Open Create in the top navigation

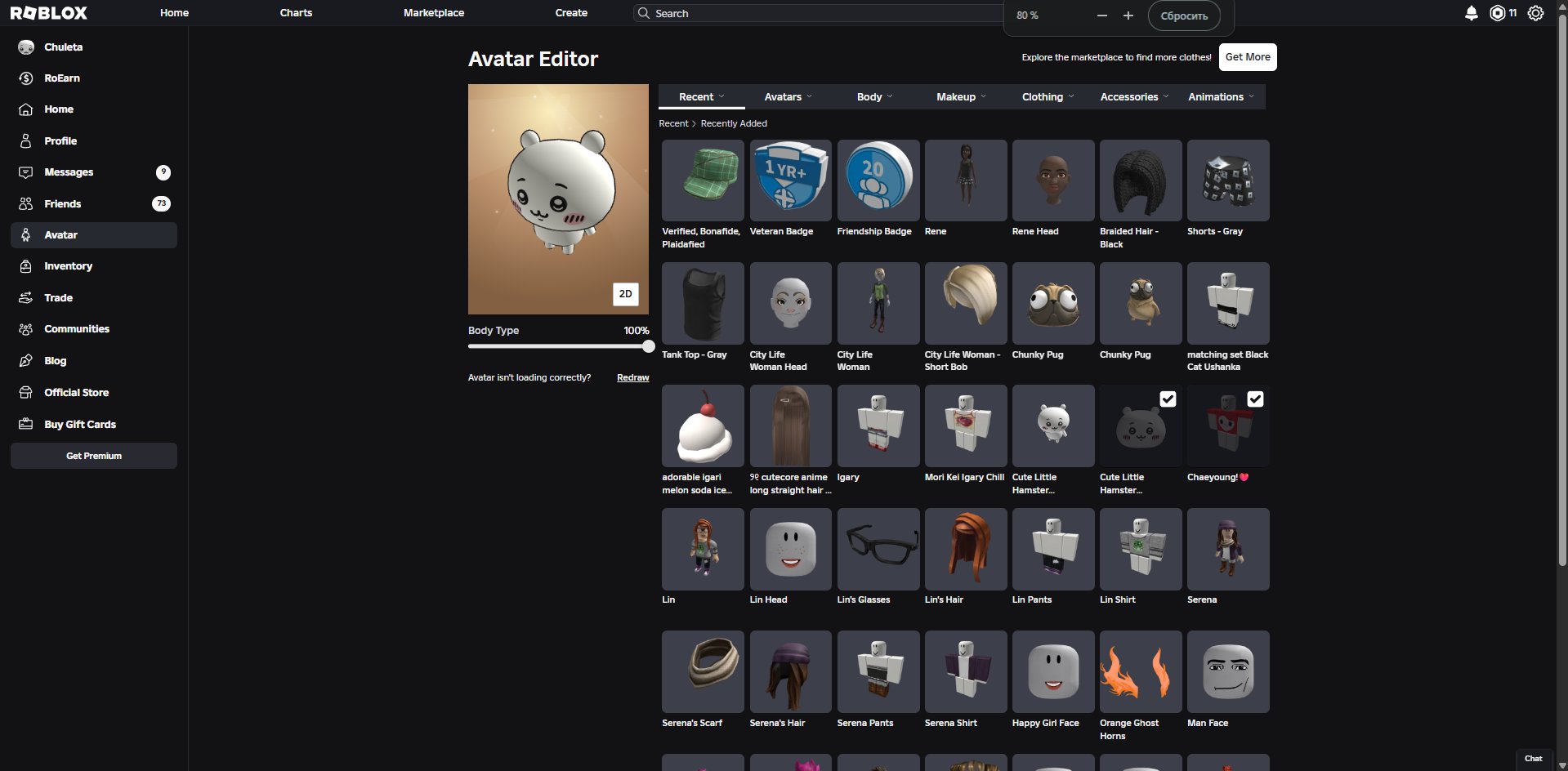571,13
